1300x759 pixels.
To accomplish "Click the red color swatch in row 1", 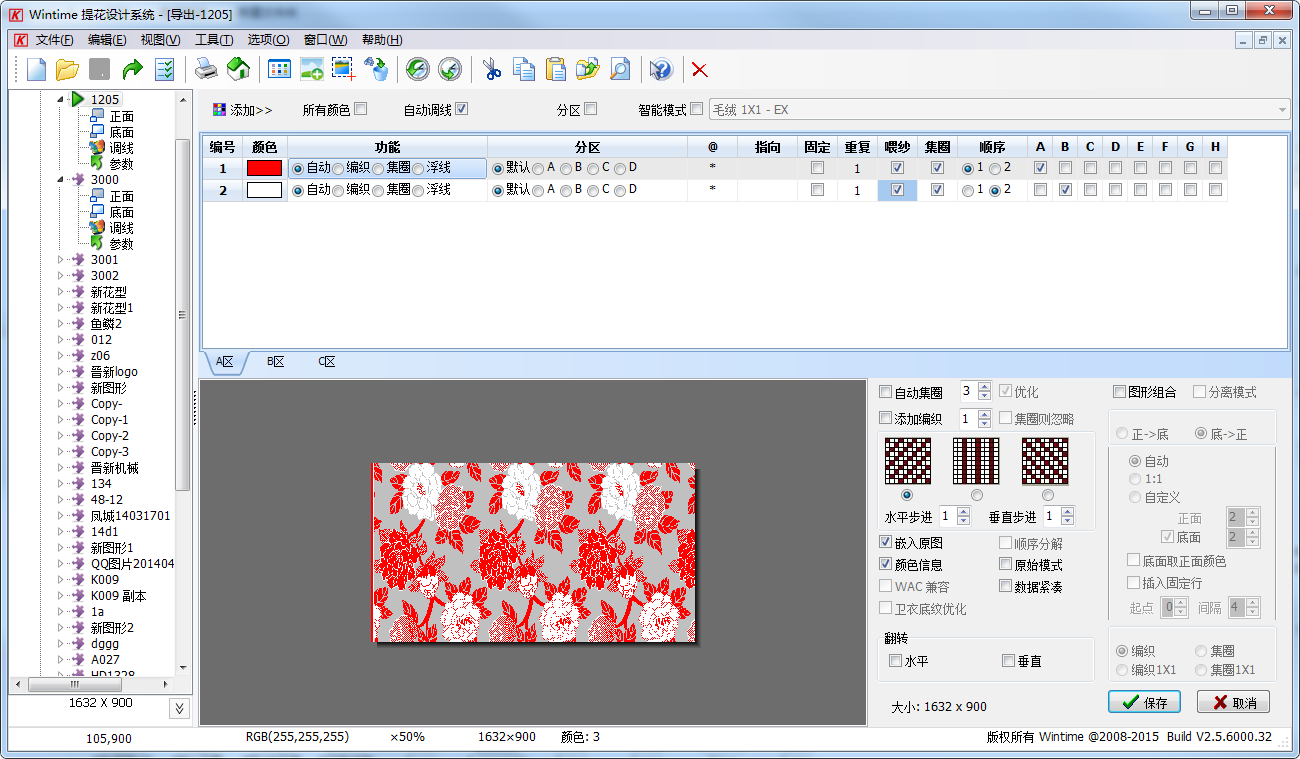I will (264, 168).
